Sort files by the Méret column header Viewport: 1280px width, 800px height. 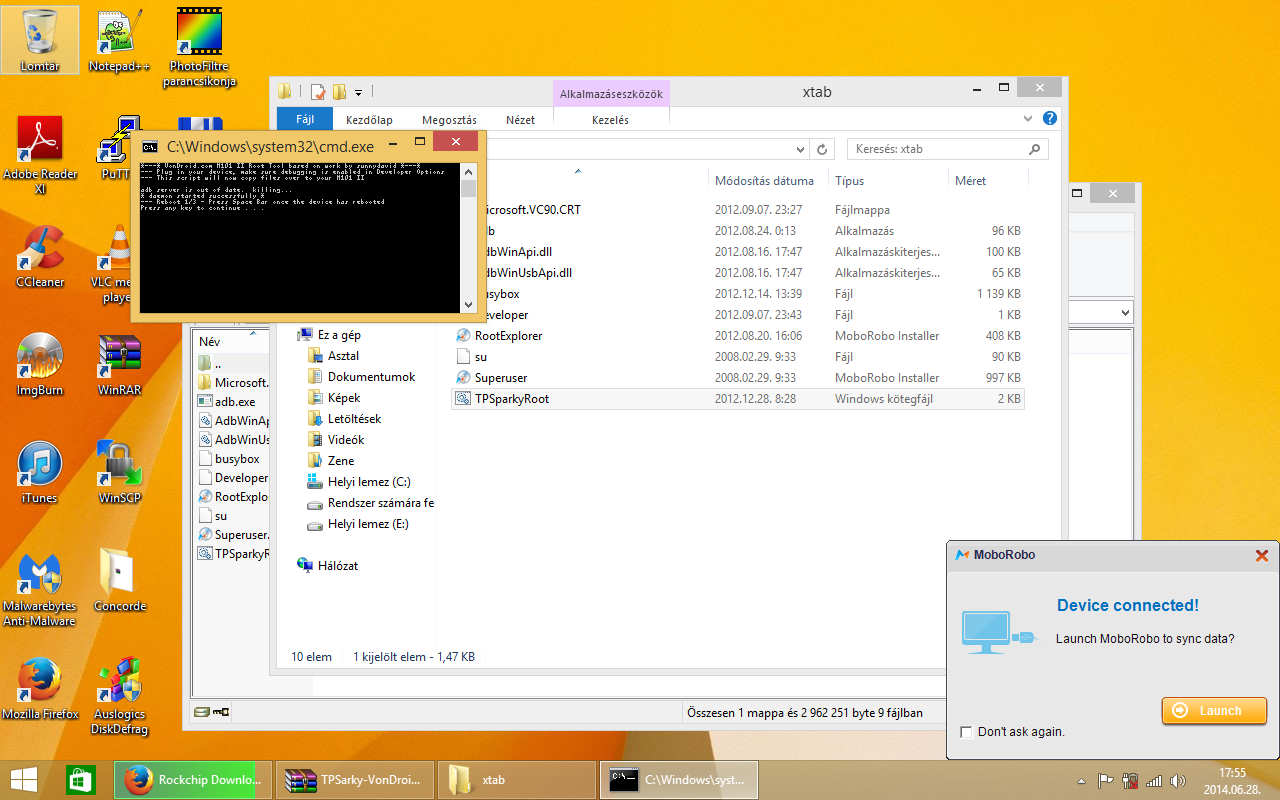coord(970,181)
